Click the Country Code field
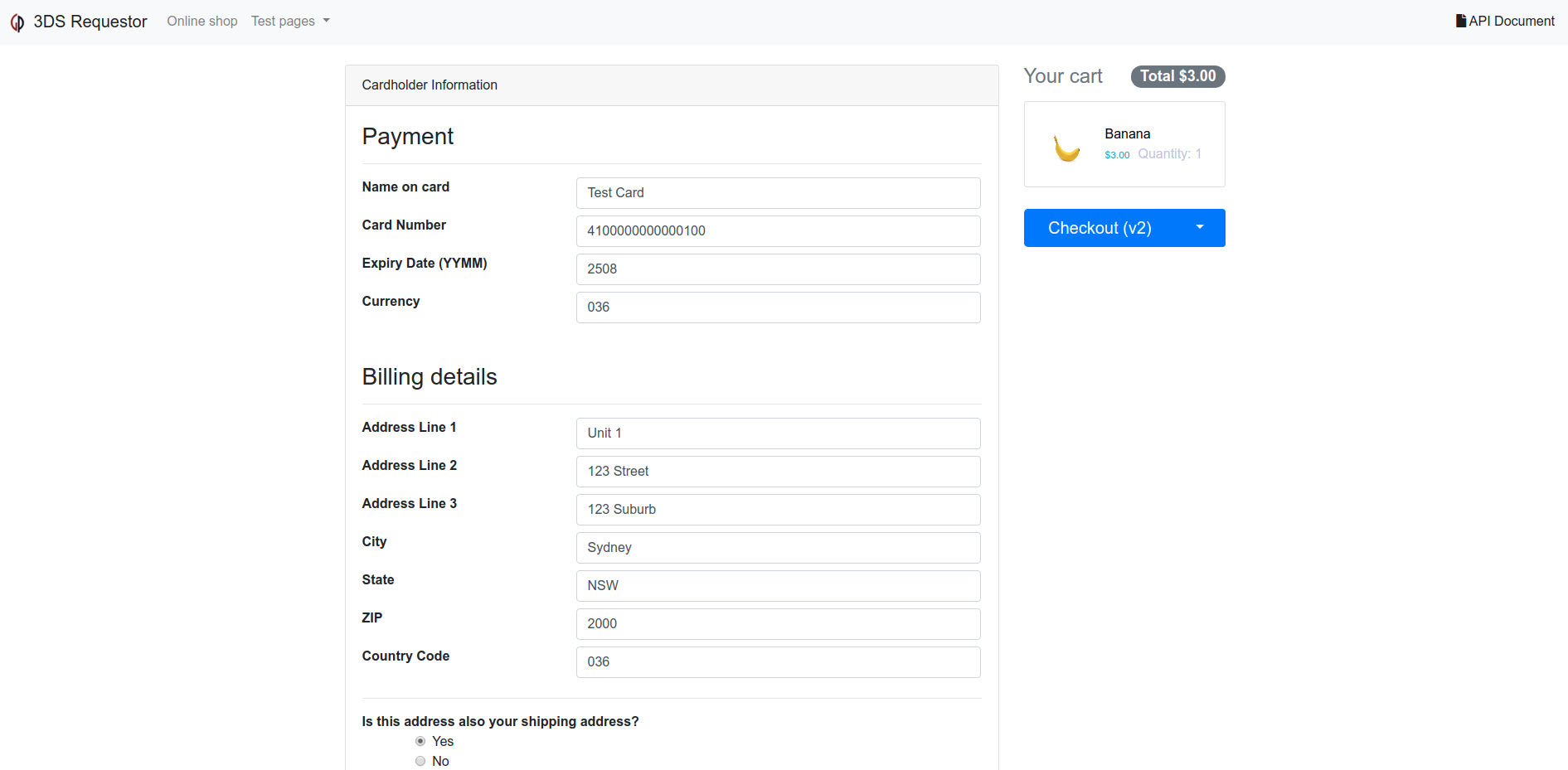The image size is (1568, 770). (x=778, y=662)
